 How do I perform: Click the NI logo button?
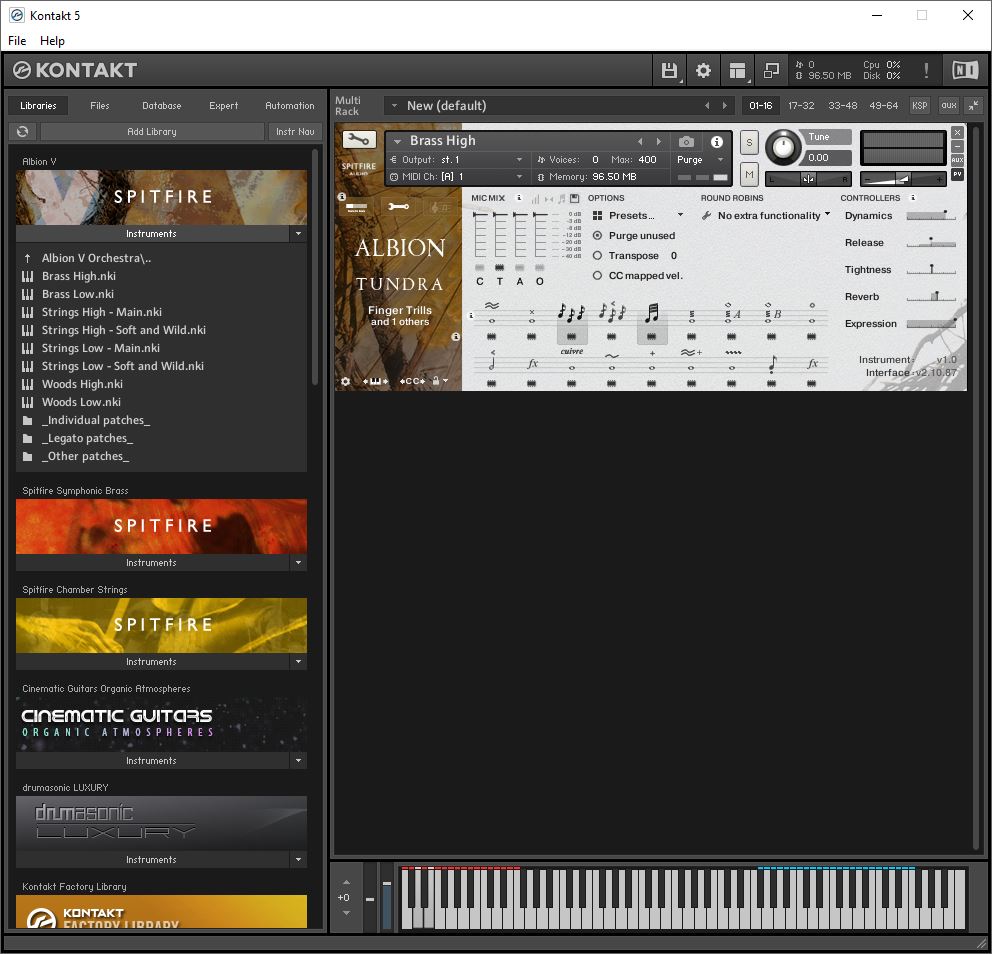click(x=965, y=70)
